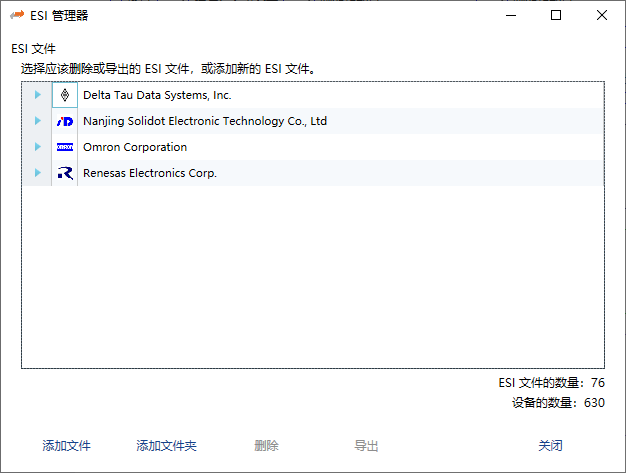Click the Omron Corporation logo icon
Screen dimensions: 626x473
(65, 147)
